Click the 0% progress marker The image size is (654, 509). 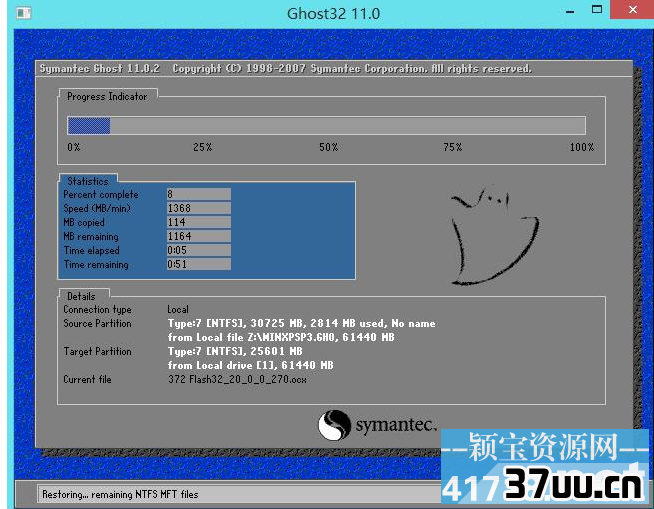(74, 147)
